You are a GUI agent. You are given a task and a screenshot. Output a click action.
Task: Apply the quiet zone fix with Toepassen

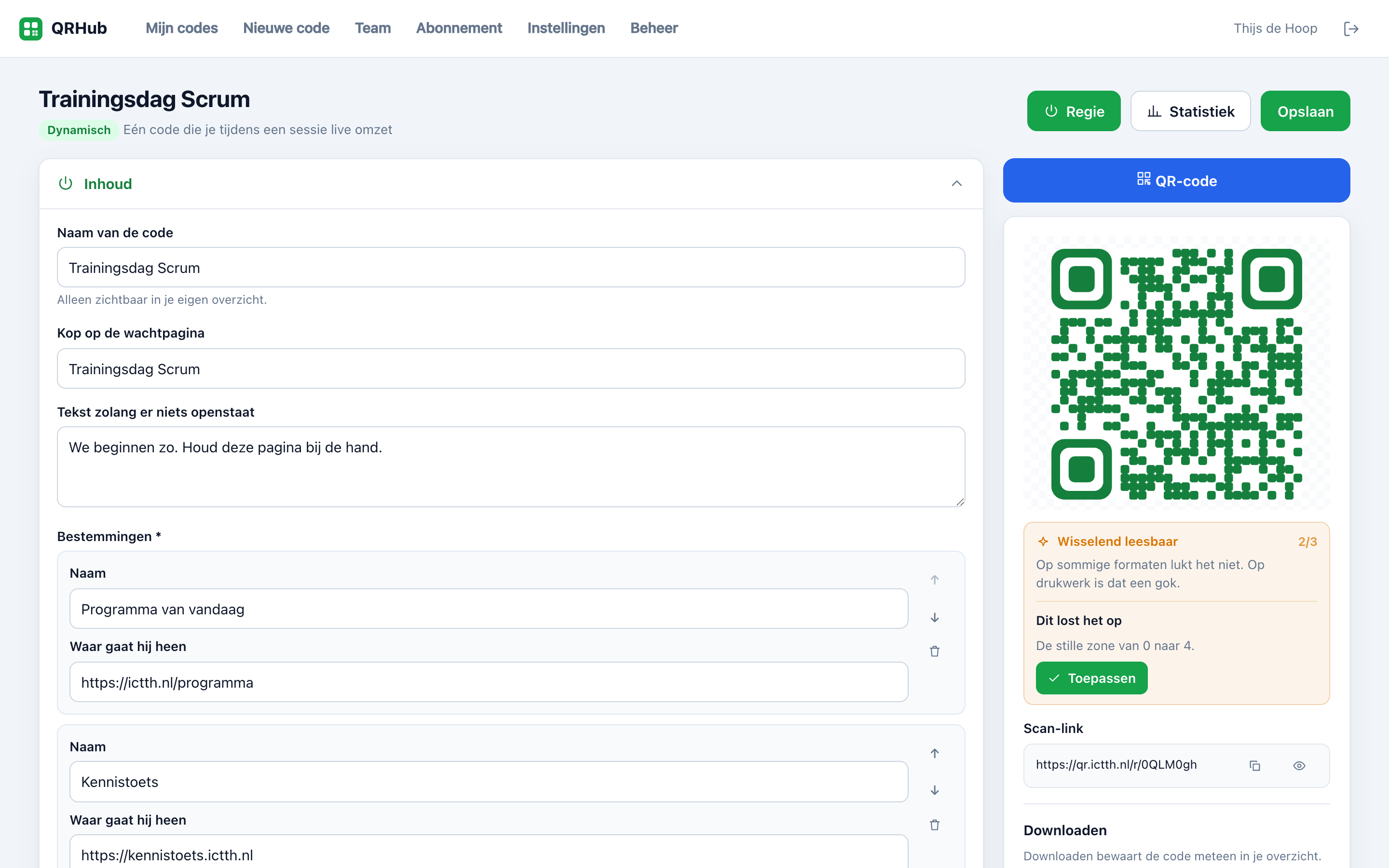tap(1091, 678)
